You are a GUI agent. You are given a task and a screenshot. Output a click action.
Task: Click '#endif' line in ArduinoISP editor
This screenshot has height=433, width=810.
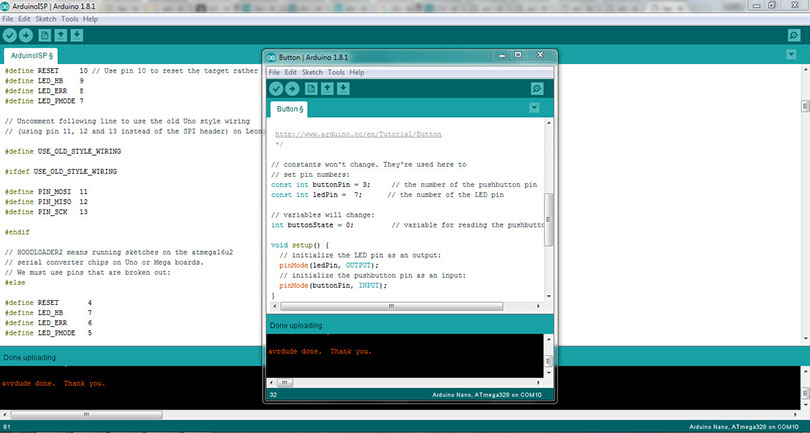pyautogui.click(x=17, y=232)
